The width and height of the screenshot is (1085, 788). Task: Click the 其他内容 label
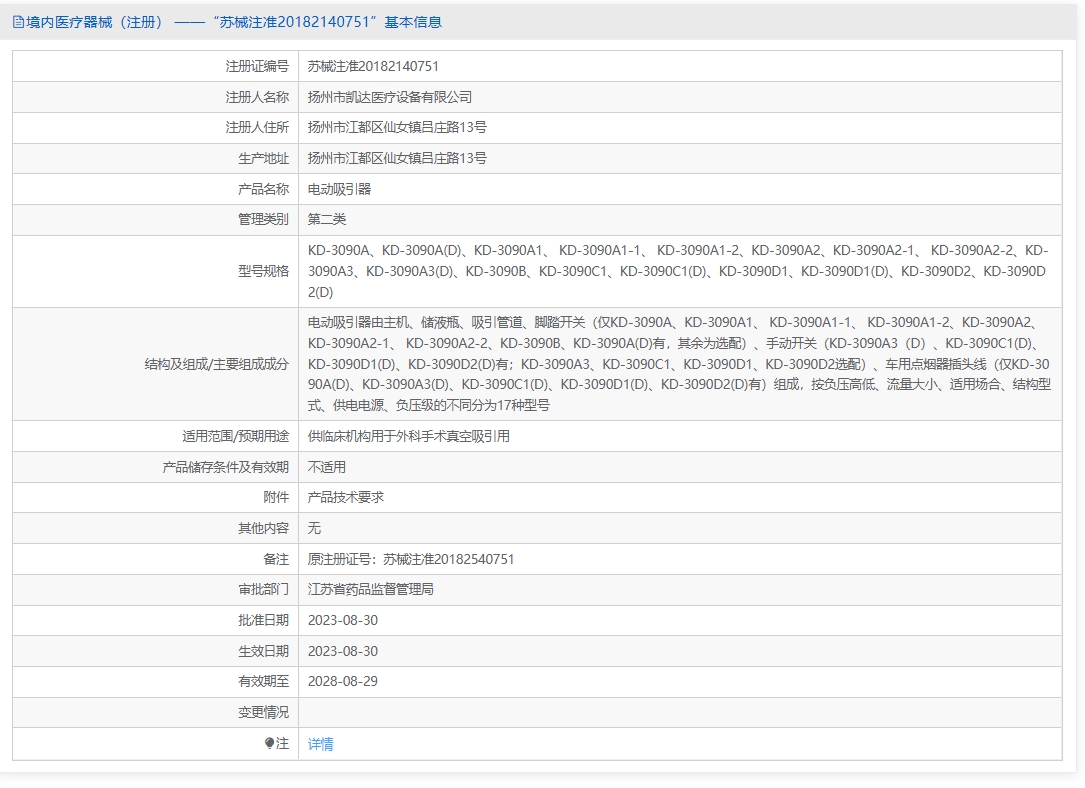tap(263, 529)
